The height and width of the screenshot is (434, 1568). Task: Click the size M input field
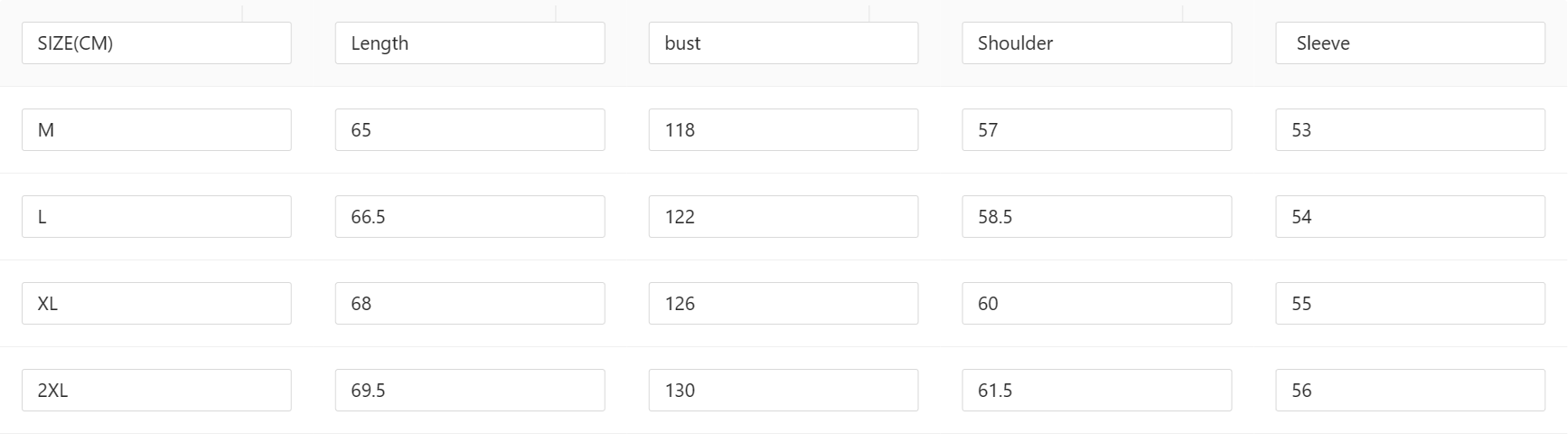(156, 130)
